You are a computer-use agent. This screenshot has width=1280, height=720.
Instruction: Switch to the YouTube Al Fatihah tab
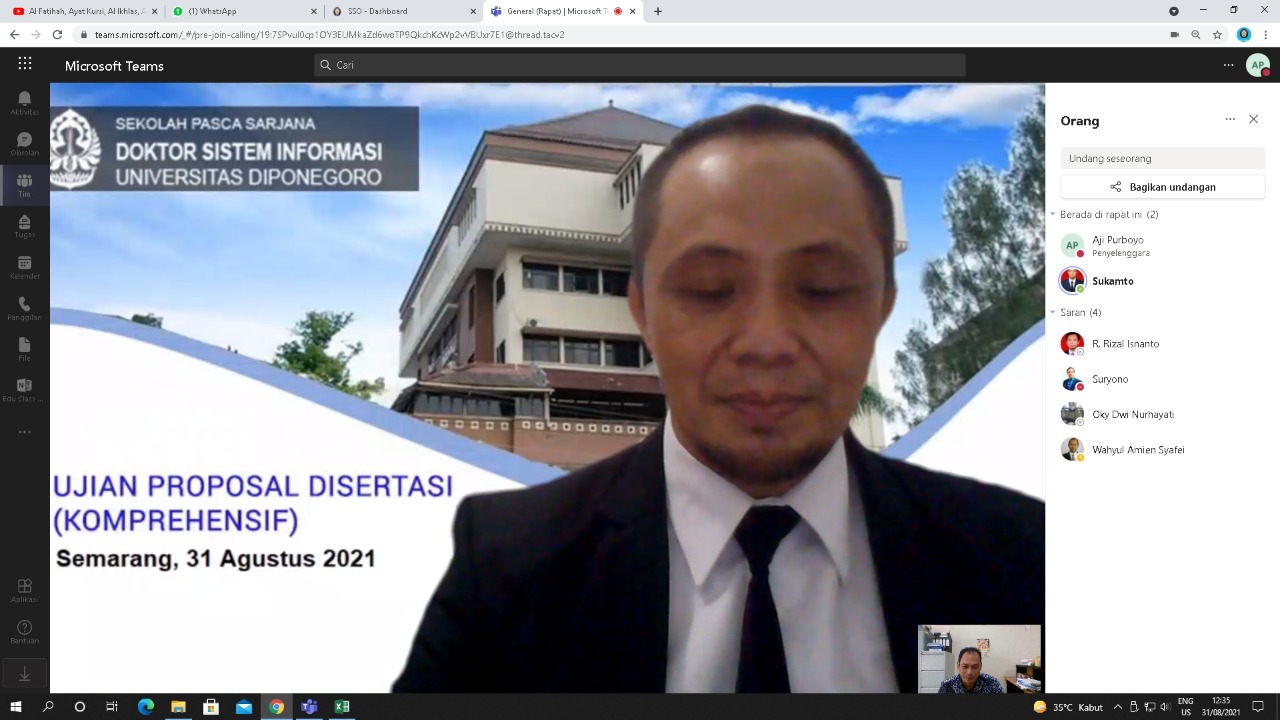83,11
